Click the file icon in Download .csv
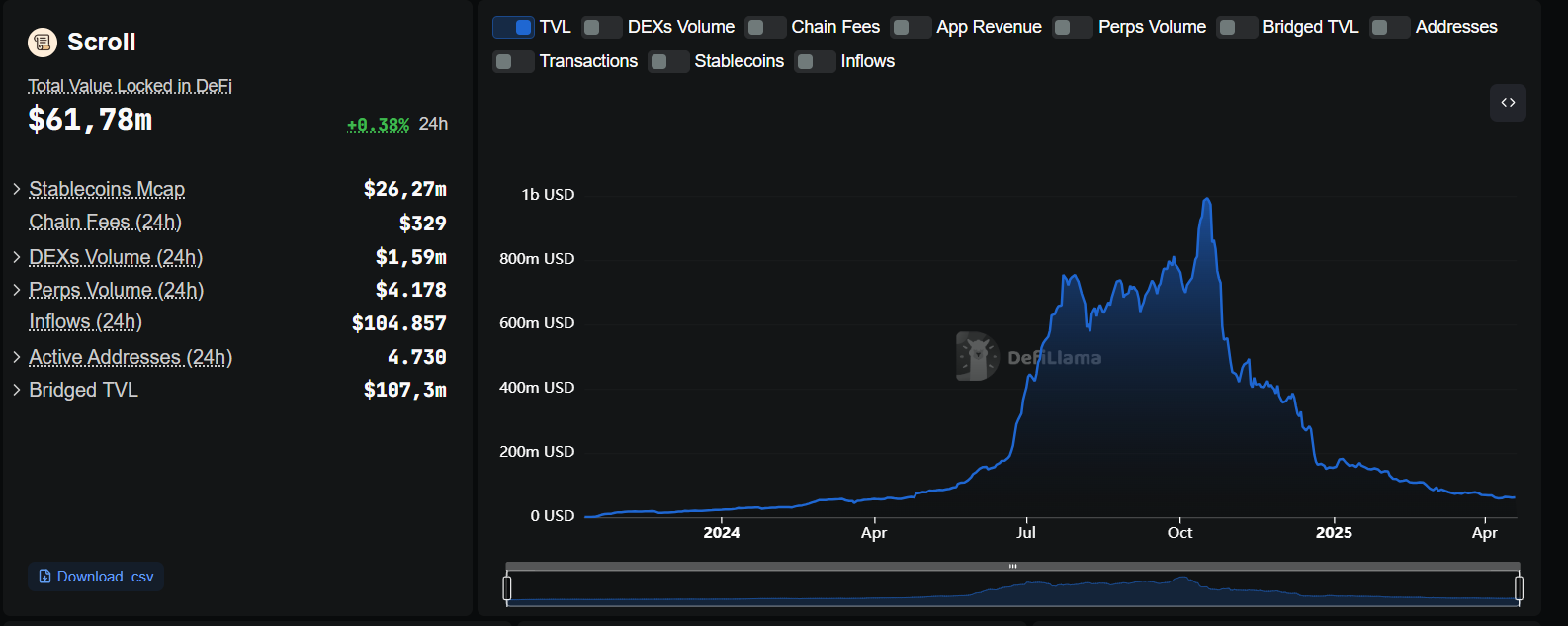 coord(44,577)
